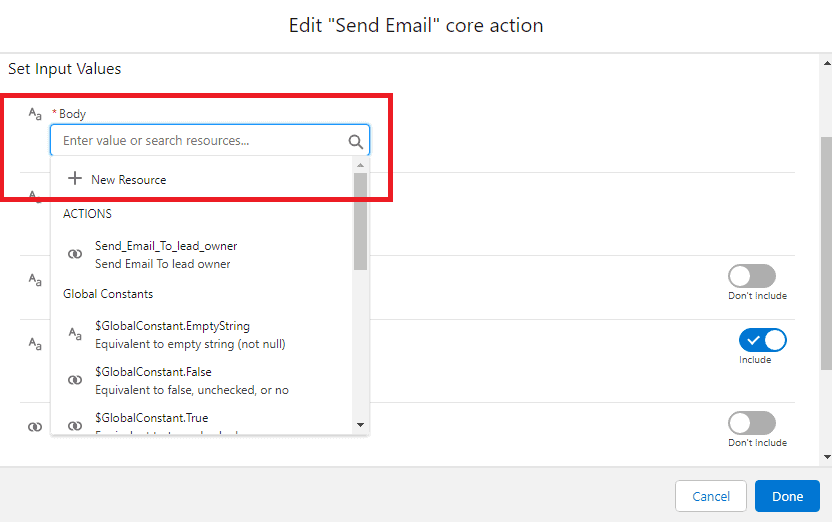Image resolution: width=832 pixels, height=522 pixels.
Task: Click the dropdown list scrollbar thumb
Action: pyautogui.click(x=360, y=220)
